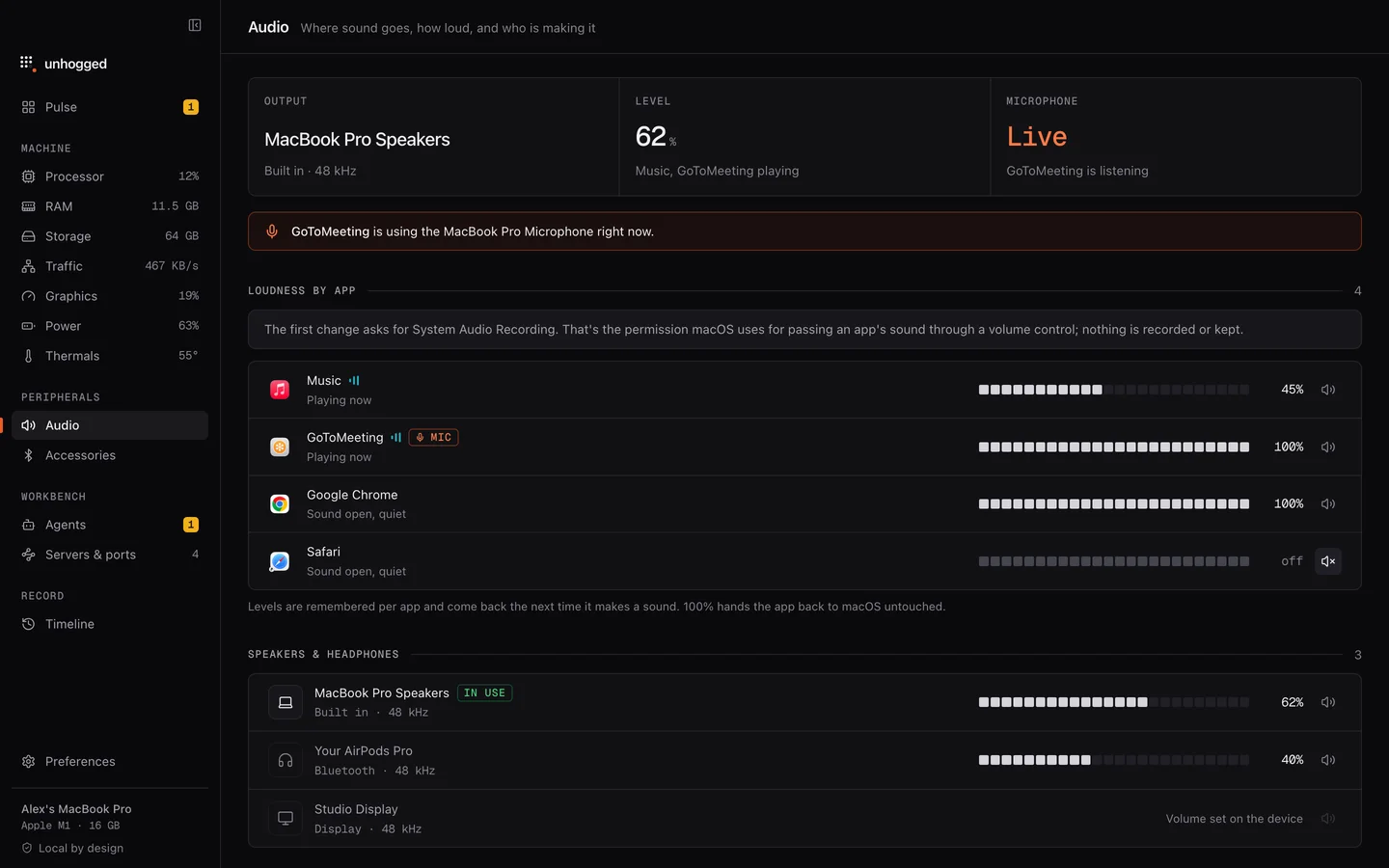The image size is (1389, 868).
Task: Open the Timeline view
Action: point(110,624)
